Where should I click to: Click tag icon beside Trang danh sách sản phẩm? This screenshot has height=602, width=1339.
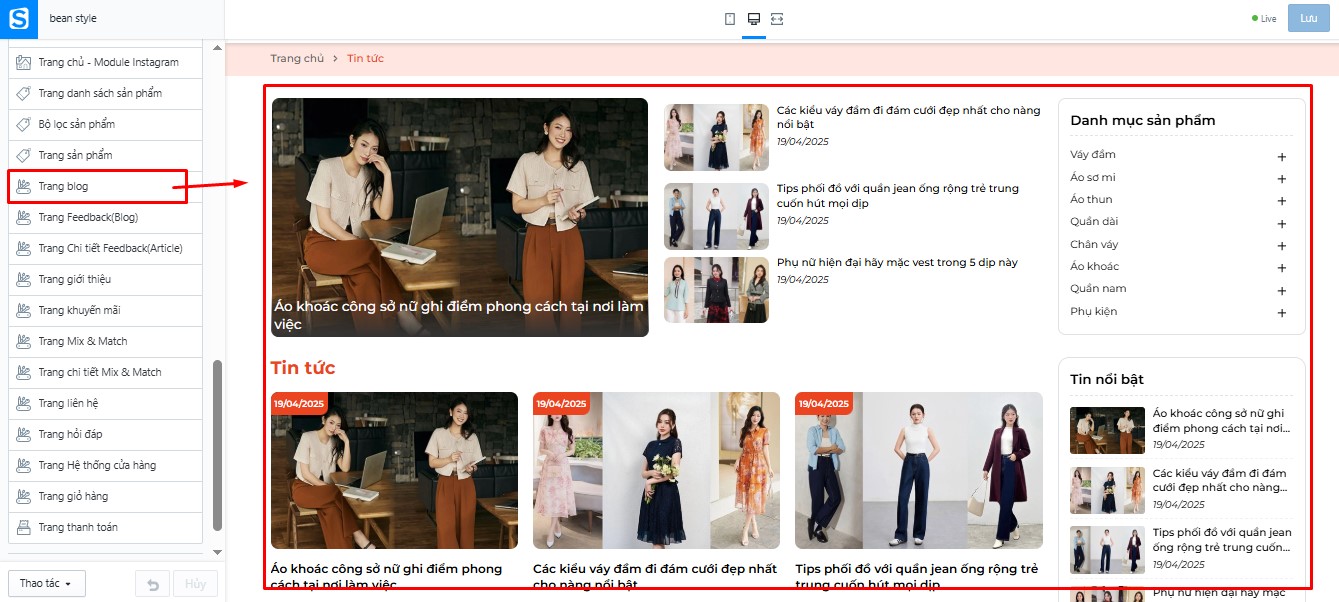24,93
